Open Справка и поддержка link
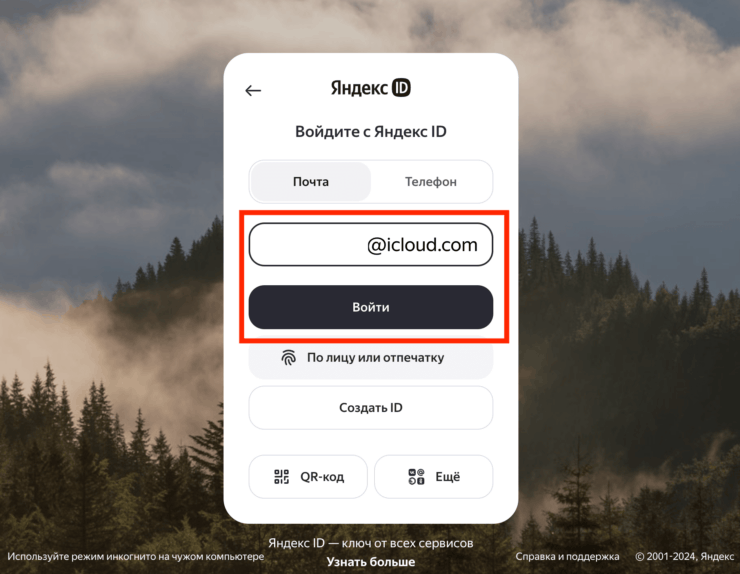 (x=567, y=557)
